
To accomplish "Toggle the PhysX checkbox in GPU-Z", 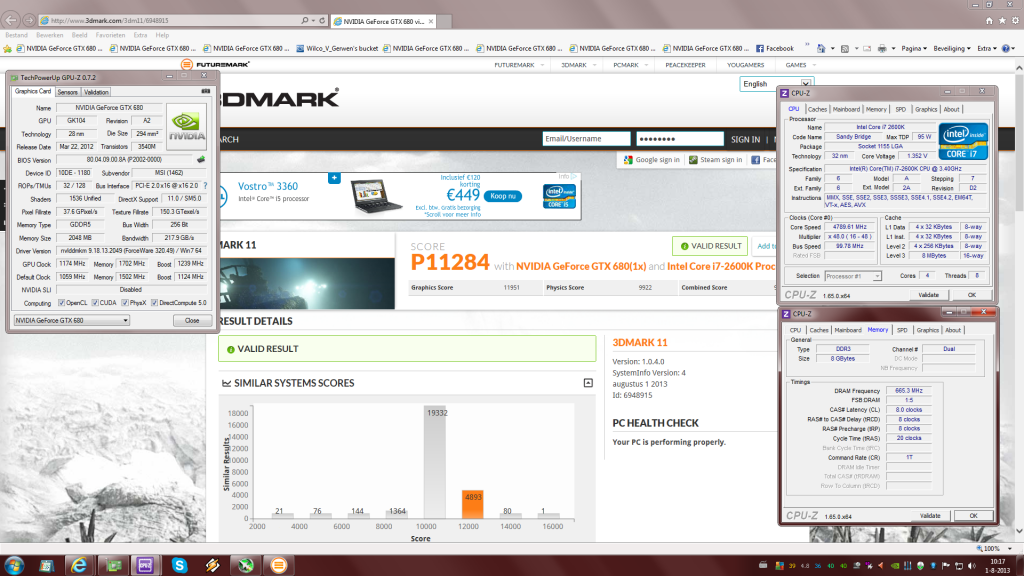I will coord(125,303).
